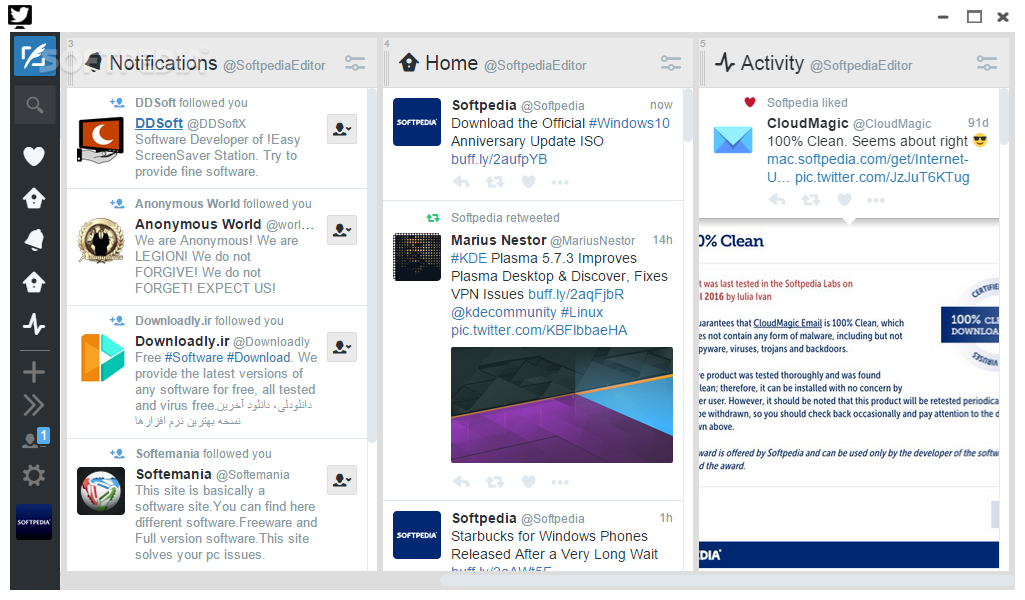This screenshot has height=600, width=1025.
Task: Open Home column options slider icon
Action: (671, 63)
